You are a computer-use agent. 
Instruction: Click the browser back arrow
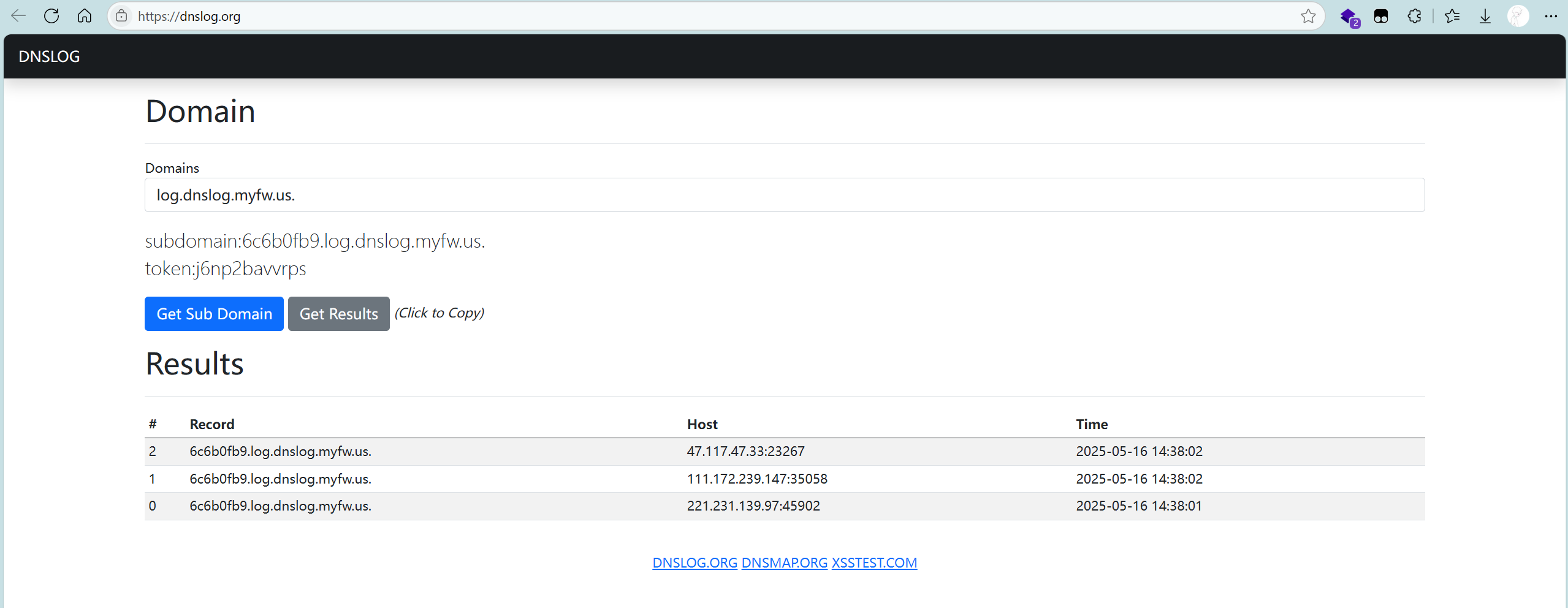coord(18,16)
